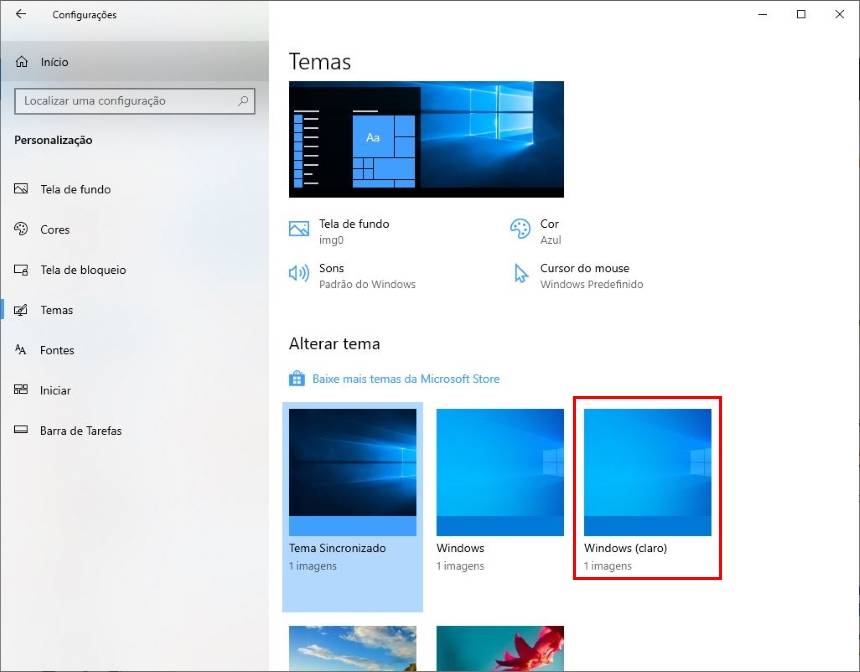
Task: Click the current theme preview image
Action: pos(426,139)
